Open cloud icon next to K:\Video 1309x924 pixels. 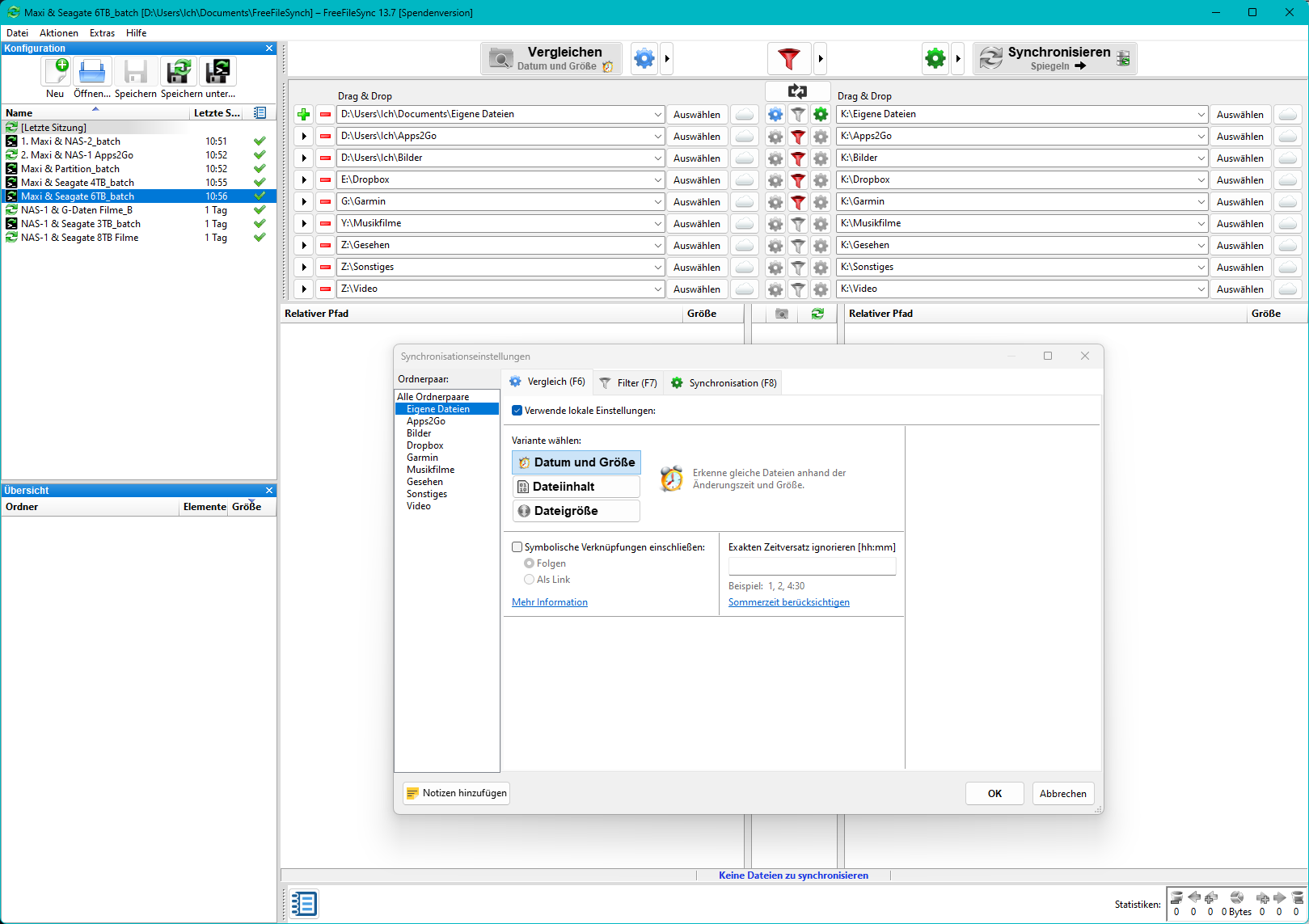point(1288,289)
